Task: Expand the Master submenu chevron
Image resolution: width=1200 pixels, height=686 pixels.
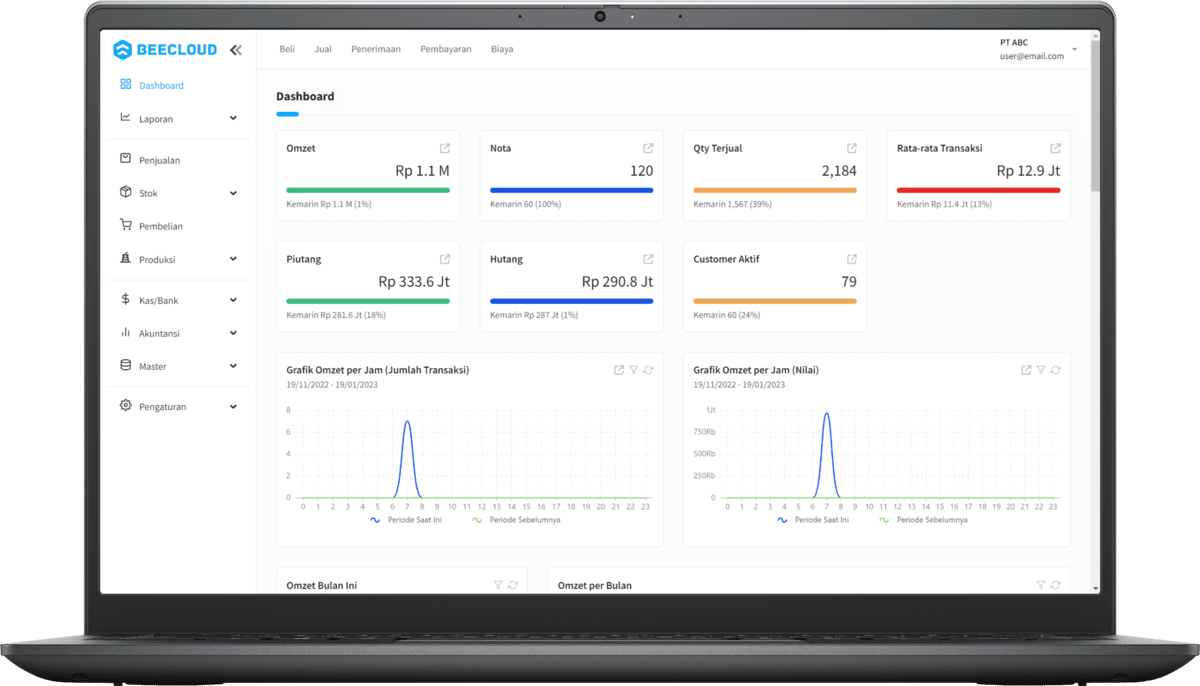Action: coord(233,366)
